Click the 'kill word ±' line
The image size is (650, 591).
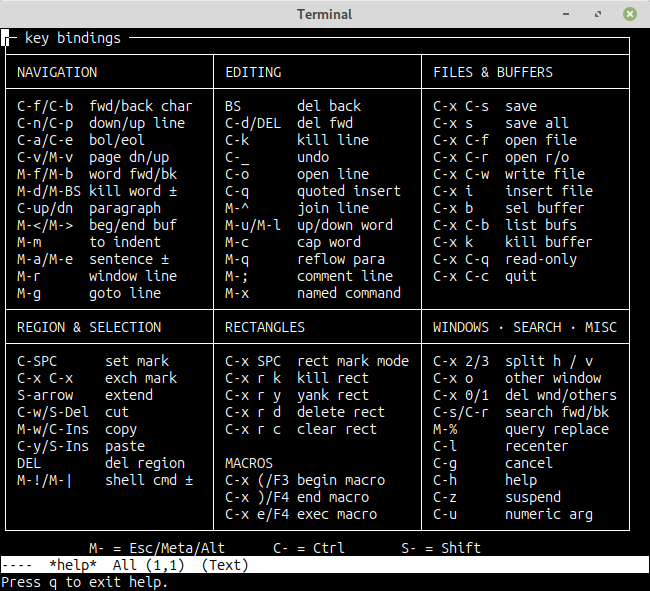click(x=97, y=191)
